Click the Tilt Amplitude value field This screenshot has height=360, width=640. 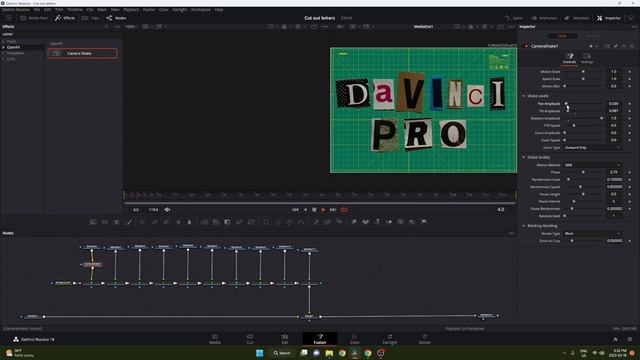(614, 111)
